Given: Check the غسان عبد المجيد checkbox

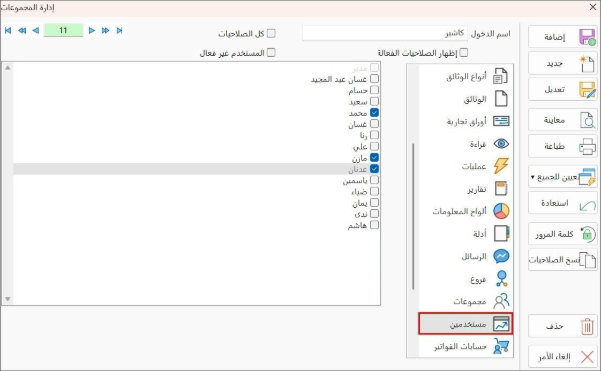Looking at the screenshot, I should click(374, 79).
